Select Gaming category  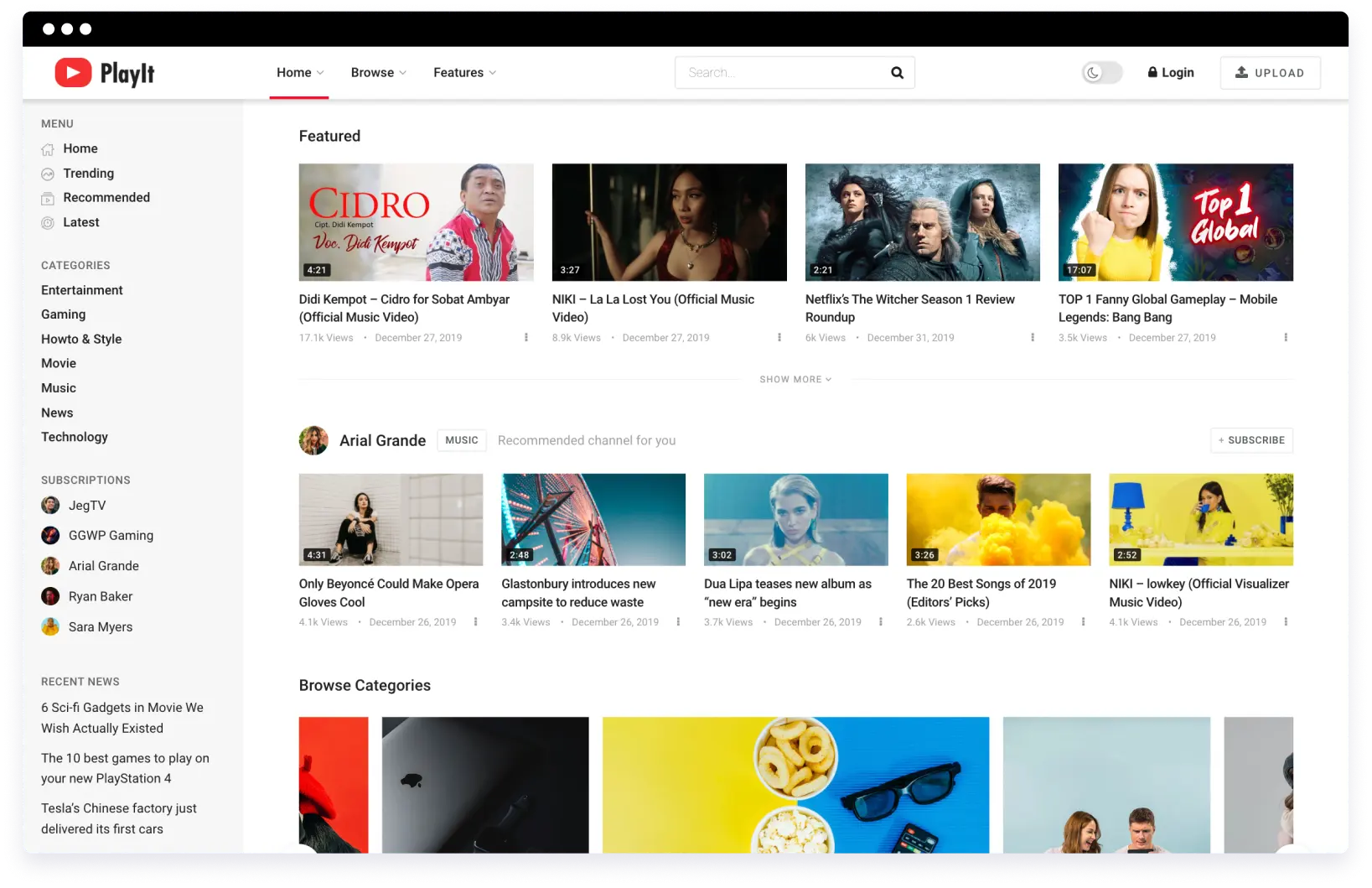pos(64,314)
